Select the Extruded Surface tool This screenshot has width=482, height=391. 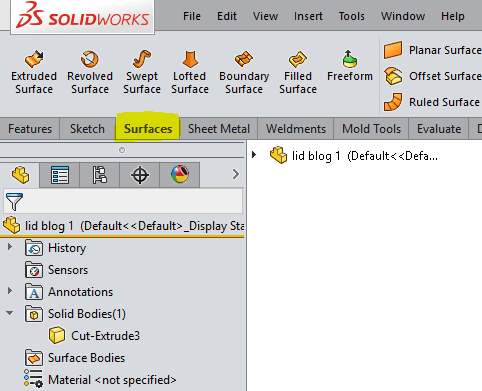(34, 72)
